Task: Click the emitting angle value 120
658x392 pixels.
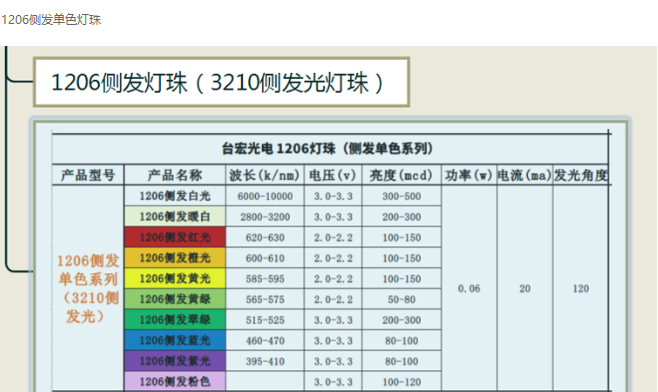Action: (x=581, y=289)
